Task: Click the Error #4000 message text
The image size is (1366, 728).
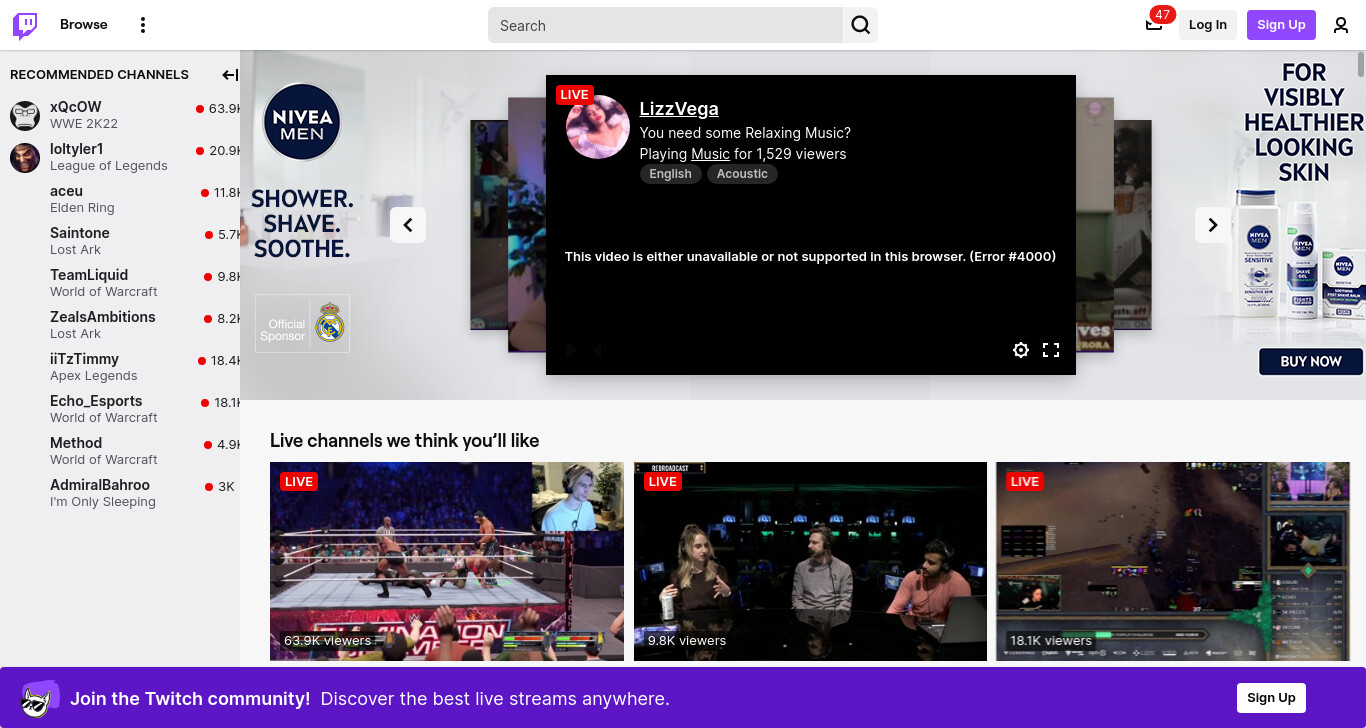Action: (x=810, y=257)
